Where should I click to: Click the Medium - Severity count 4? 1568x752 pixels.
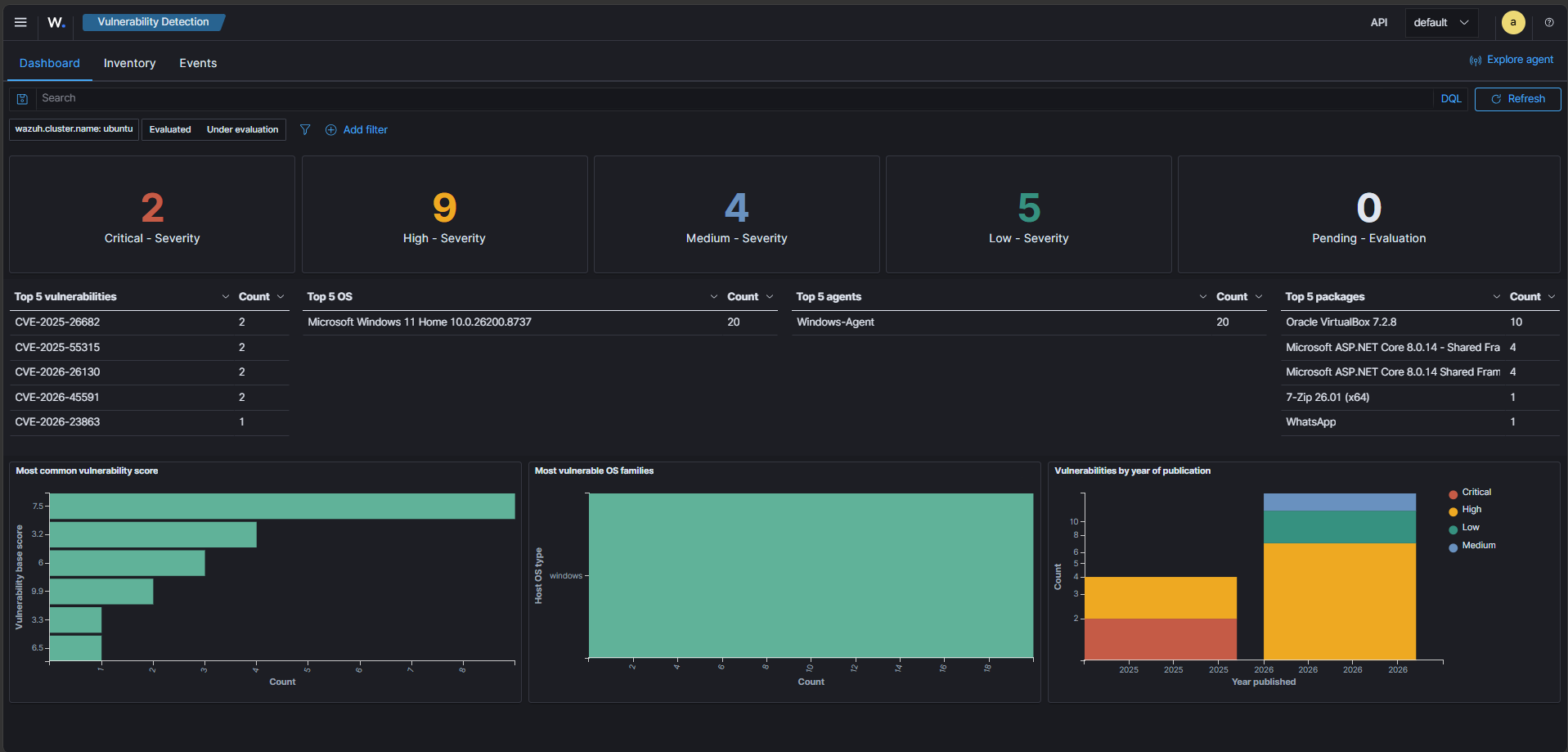tap(736, 208)
